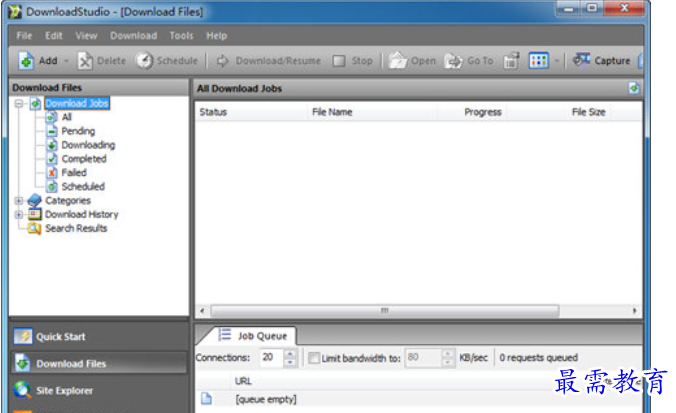Decrease Connections with the down arrow

click(x=290, y=362)
